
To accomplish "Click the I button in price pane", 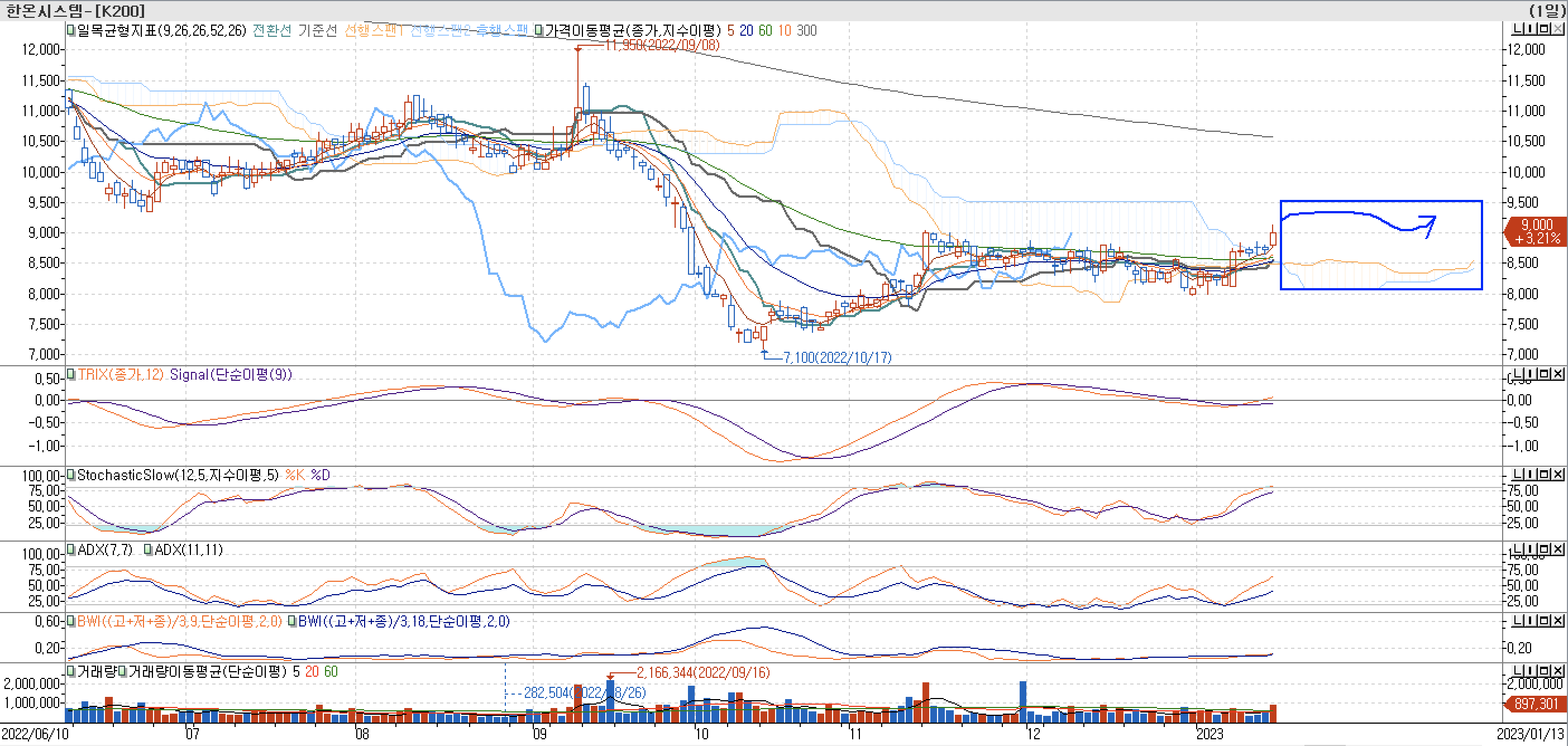I will [x=1531, y=28].
